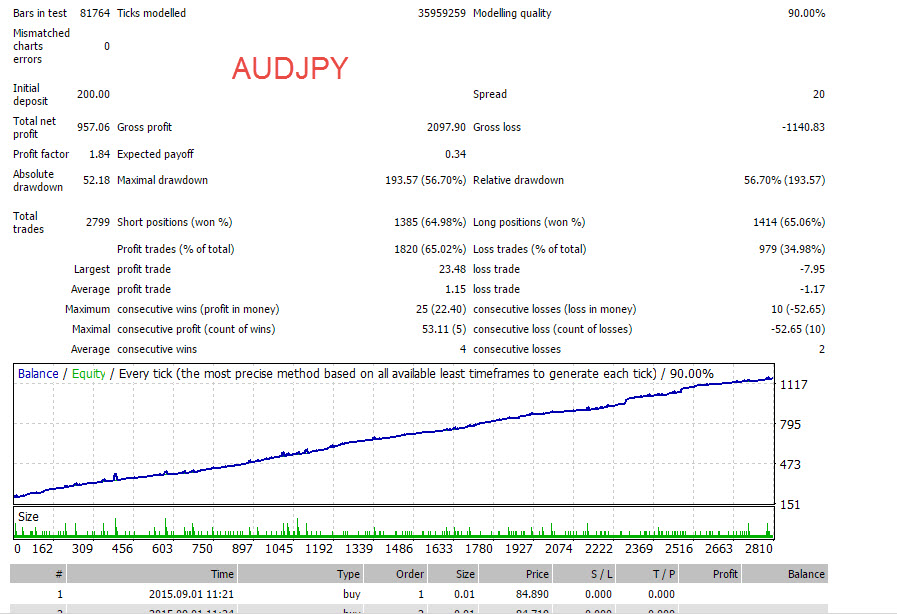
Task: Click the chart axis value 795
Action: pos(791,425)
